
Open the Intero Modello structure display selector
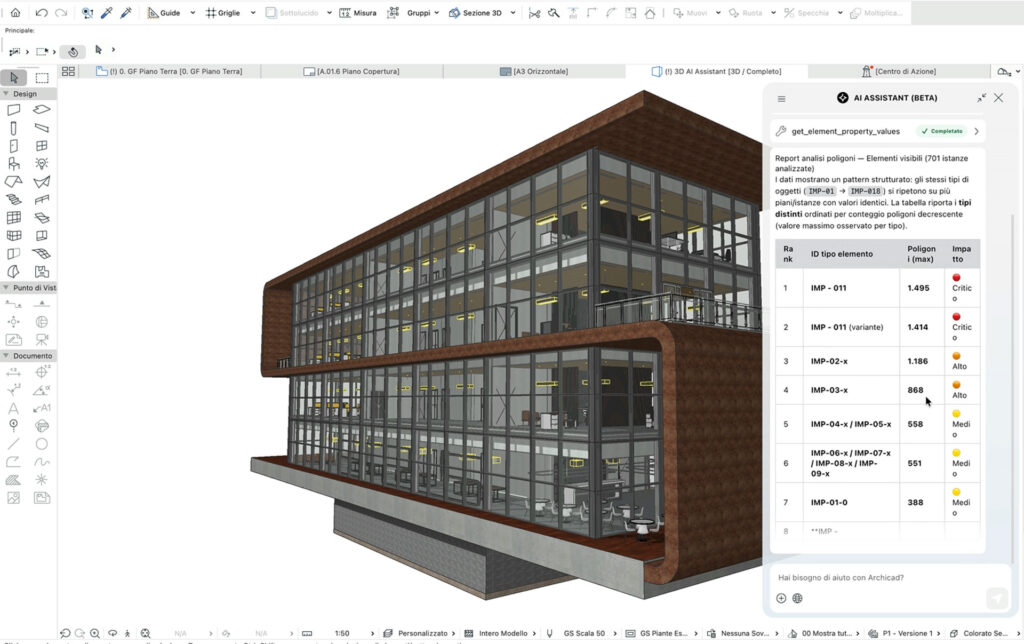[502, 634]
